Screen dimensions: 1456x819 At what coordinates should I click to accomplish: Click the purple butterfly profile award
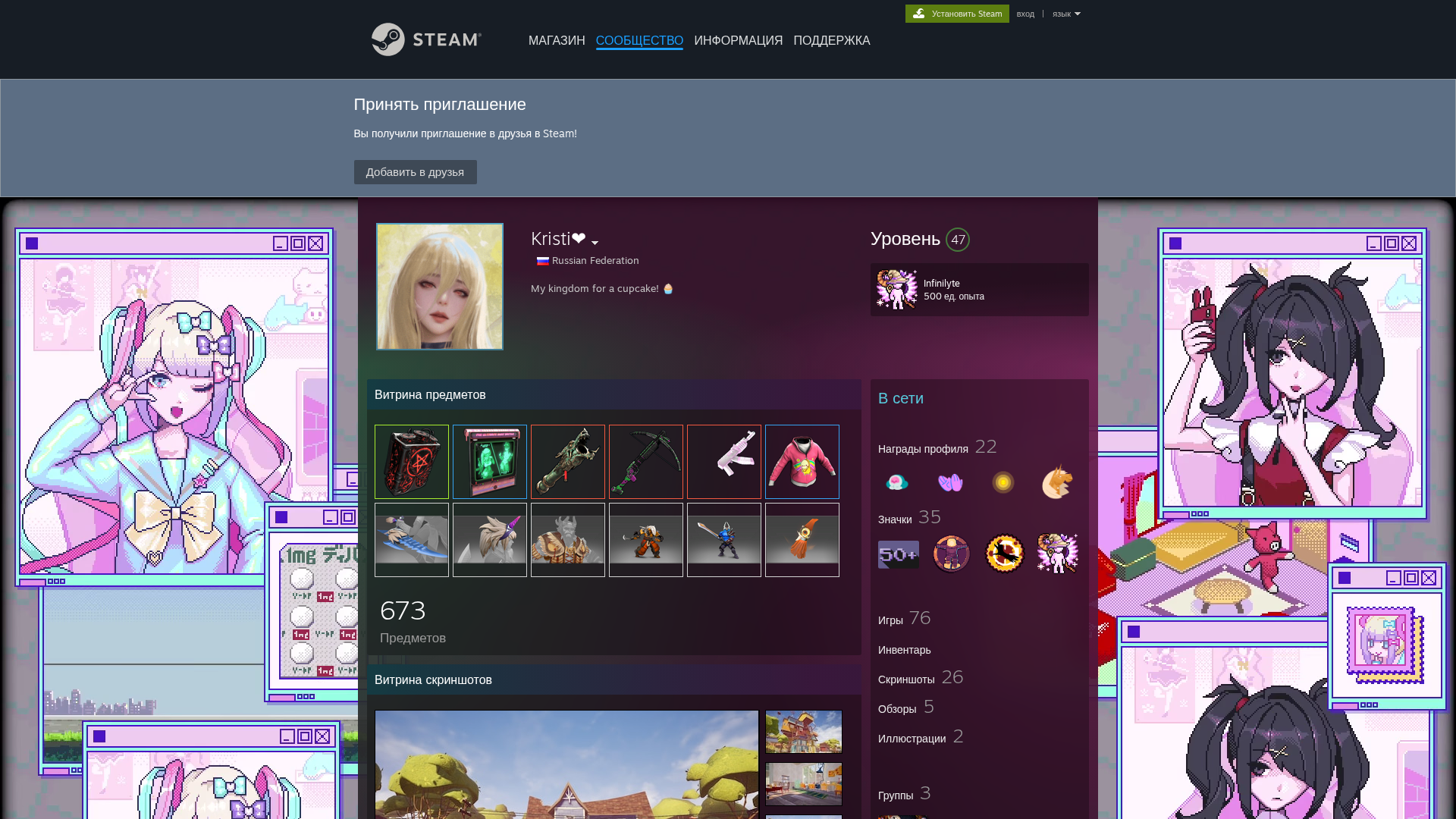pyautogui.click(x=950, y=482)
